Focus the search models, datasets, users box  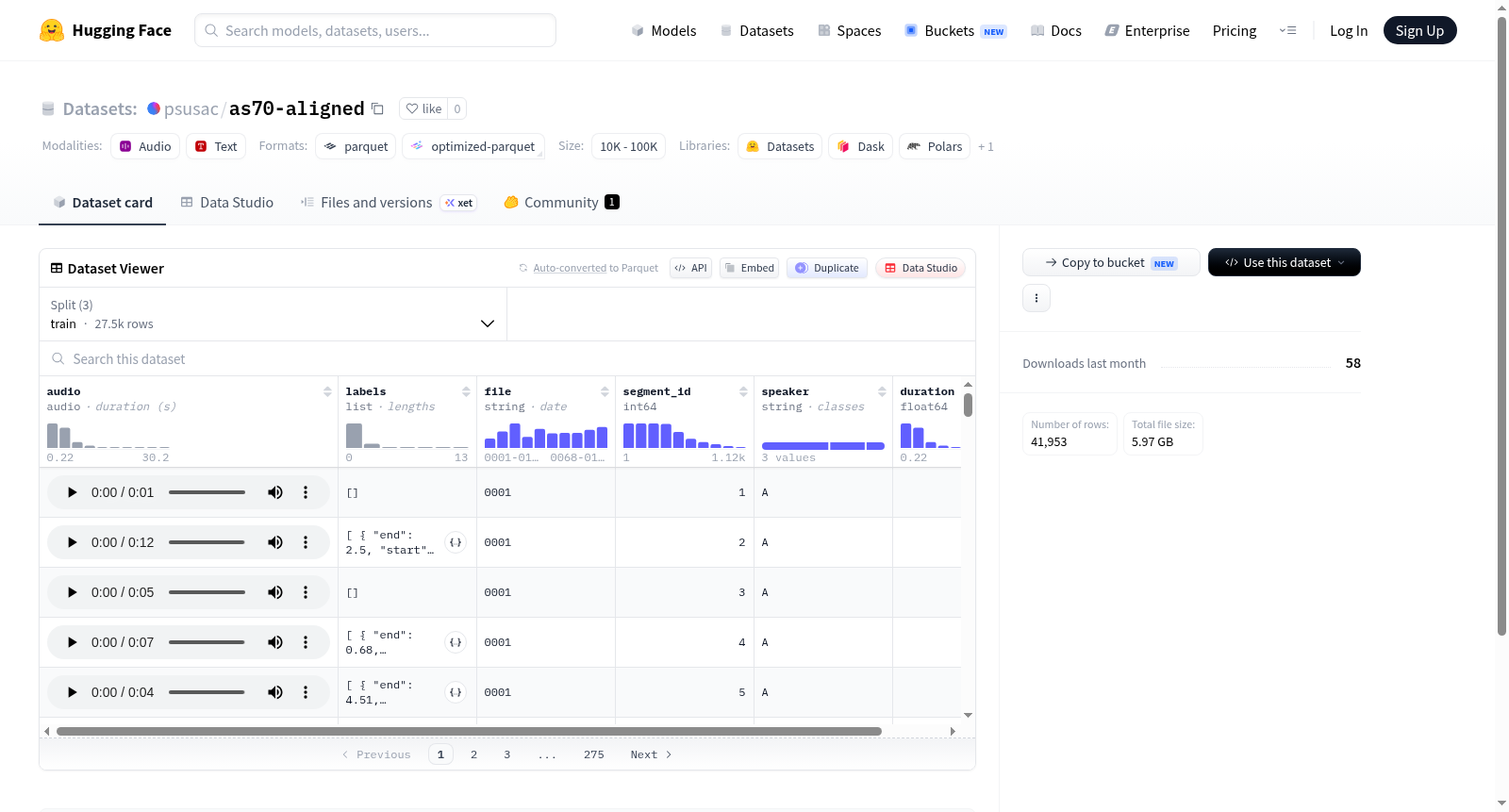(x=375, y=30)
